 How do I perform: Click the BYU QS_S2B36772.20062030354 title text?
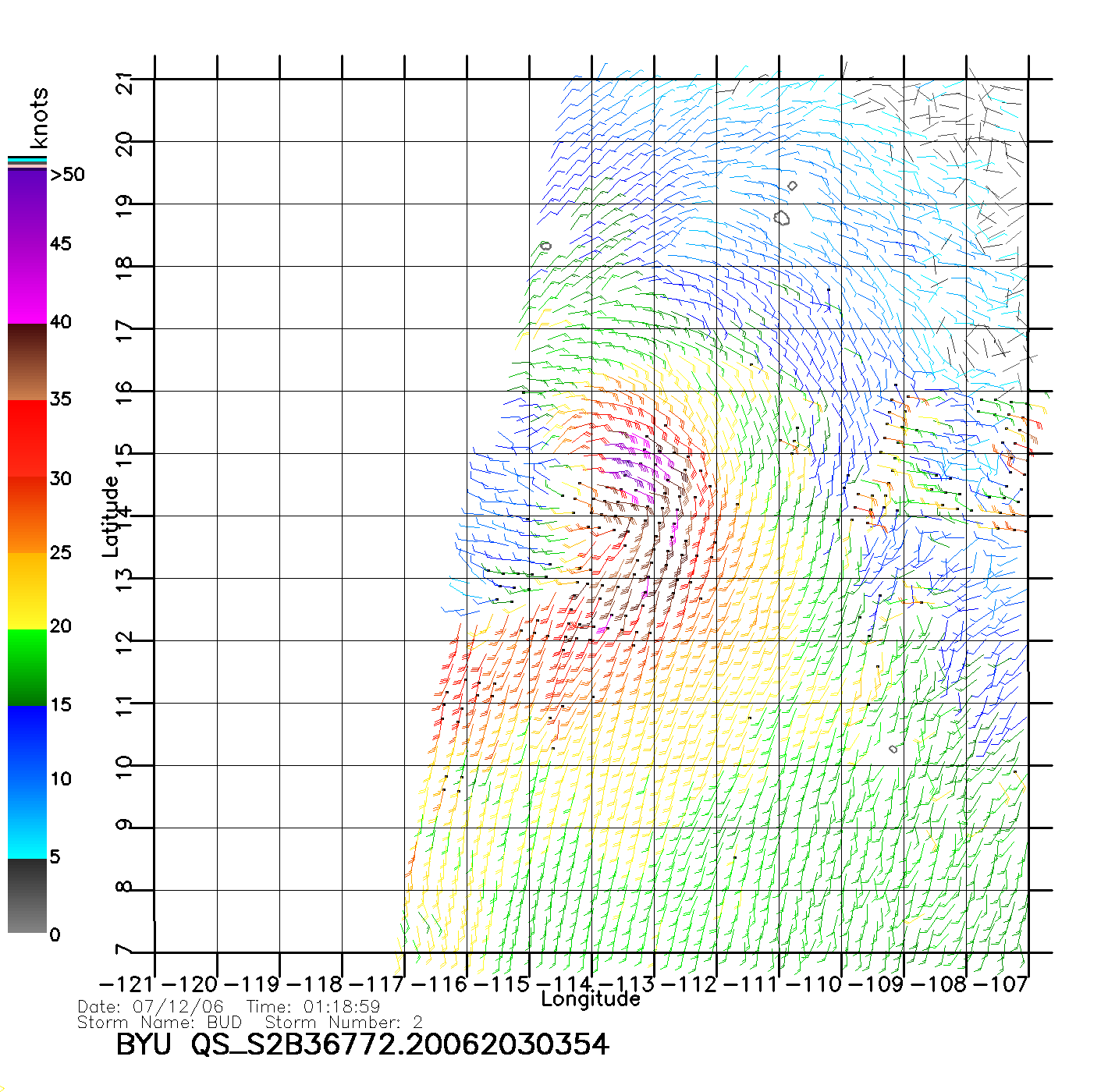coord(362,1044)
